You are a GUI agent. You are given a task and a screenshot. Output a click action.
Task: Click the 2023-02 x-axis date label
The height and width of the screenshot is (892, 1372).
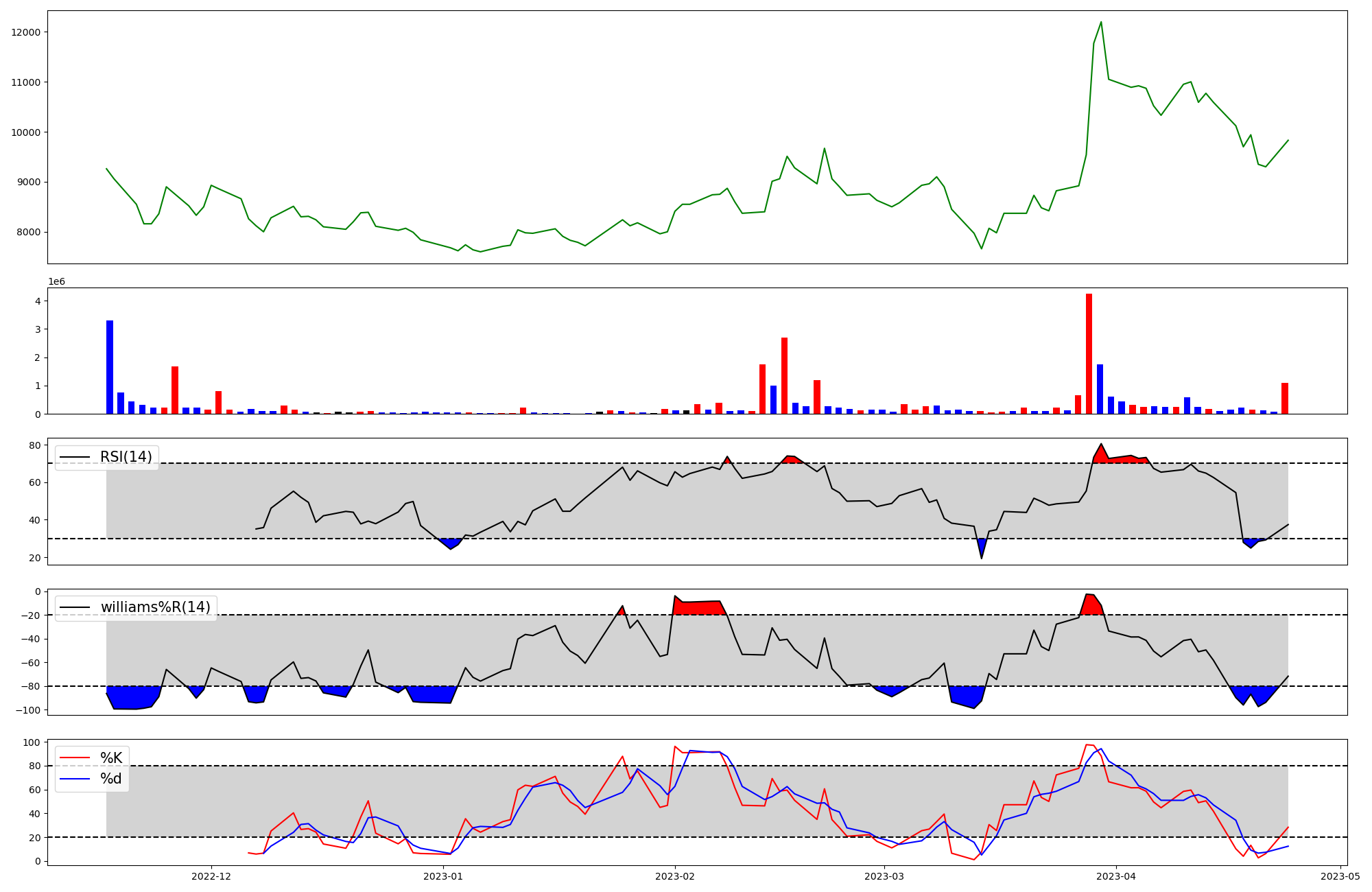tap(675, 876)
